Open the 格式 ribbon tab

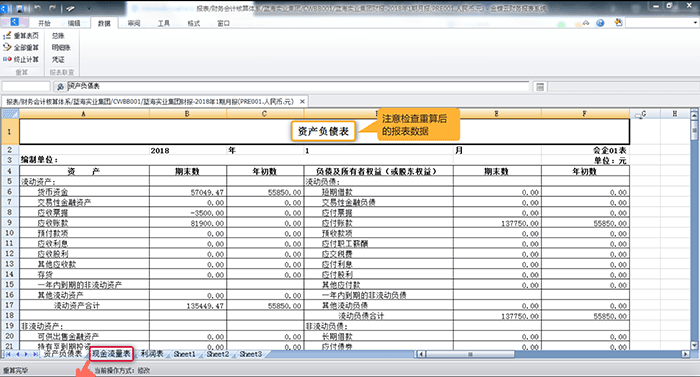click(193, 23)
